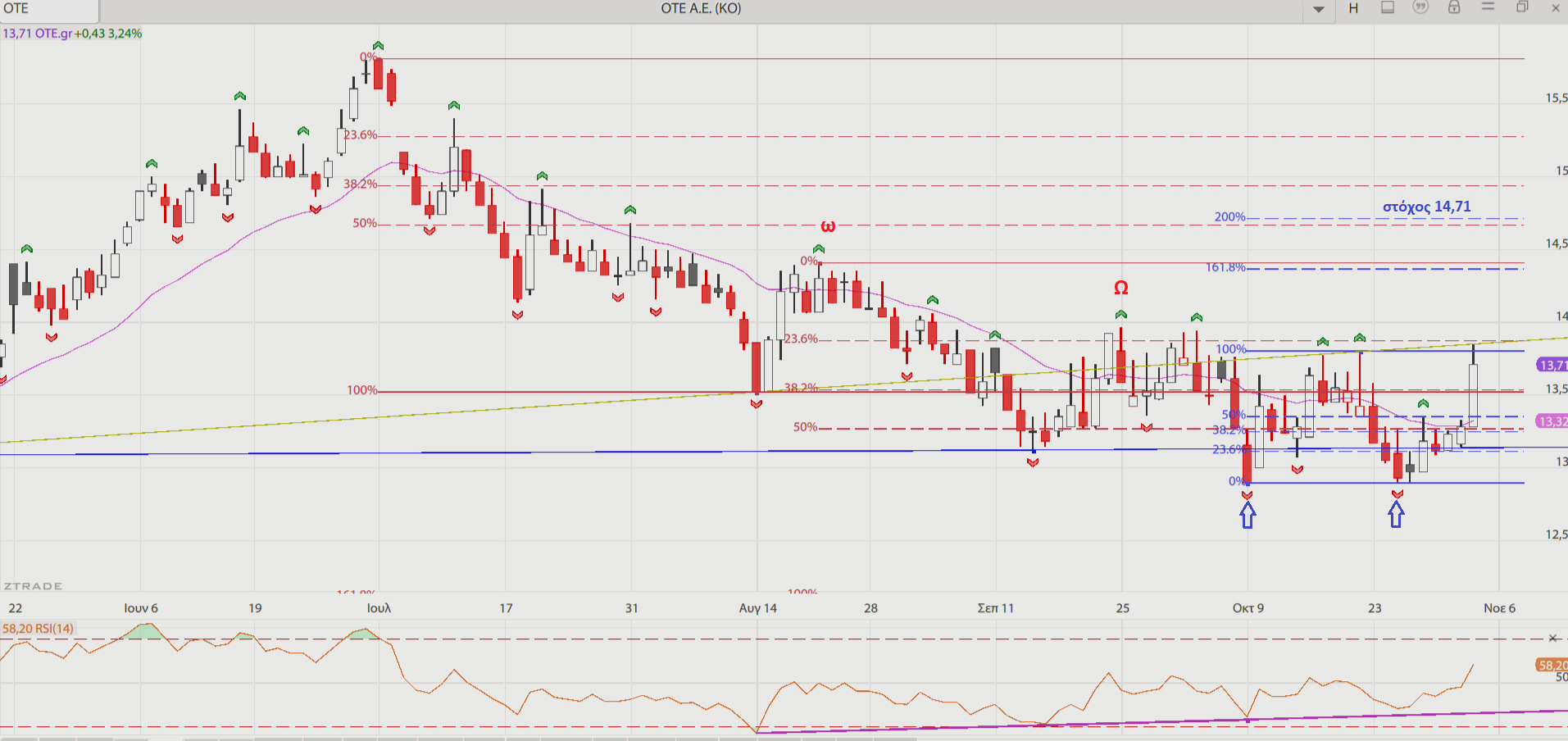Toggle the chart lock icon
This screenshot has height=741, width=1568.
coord(1454,8)
